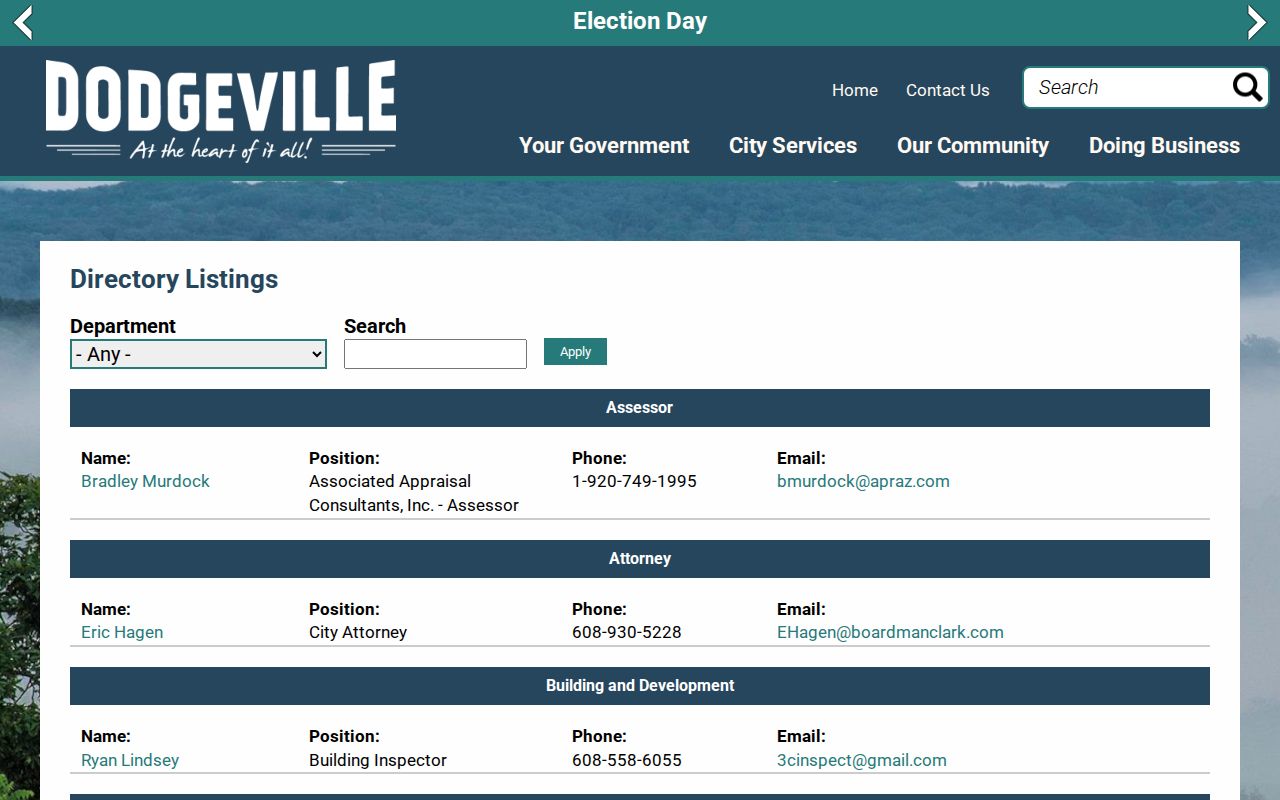Select phone number 608-930-5228
The height and width of the screenshot is (800, 1280).
tap(627, 632)
